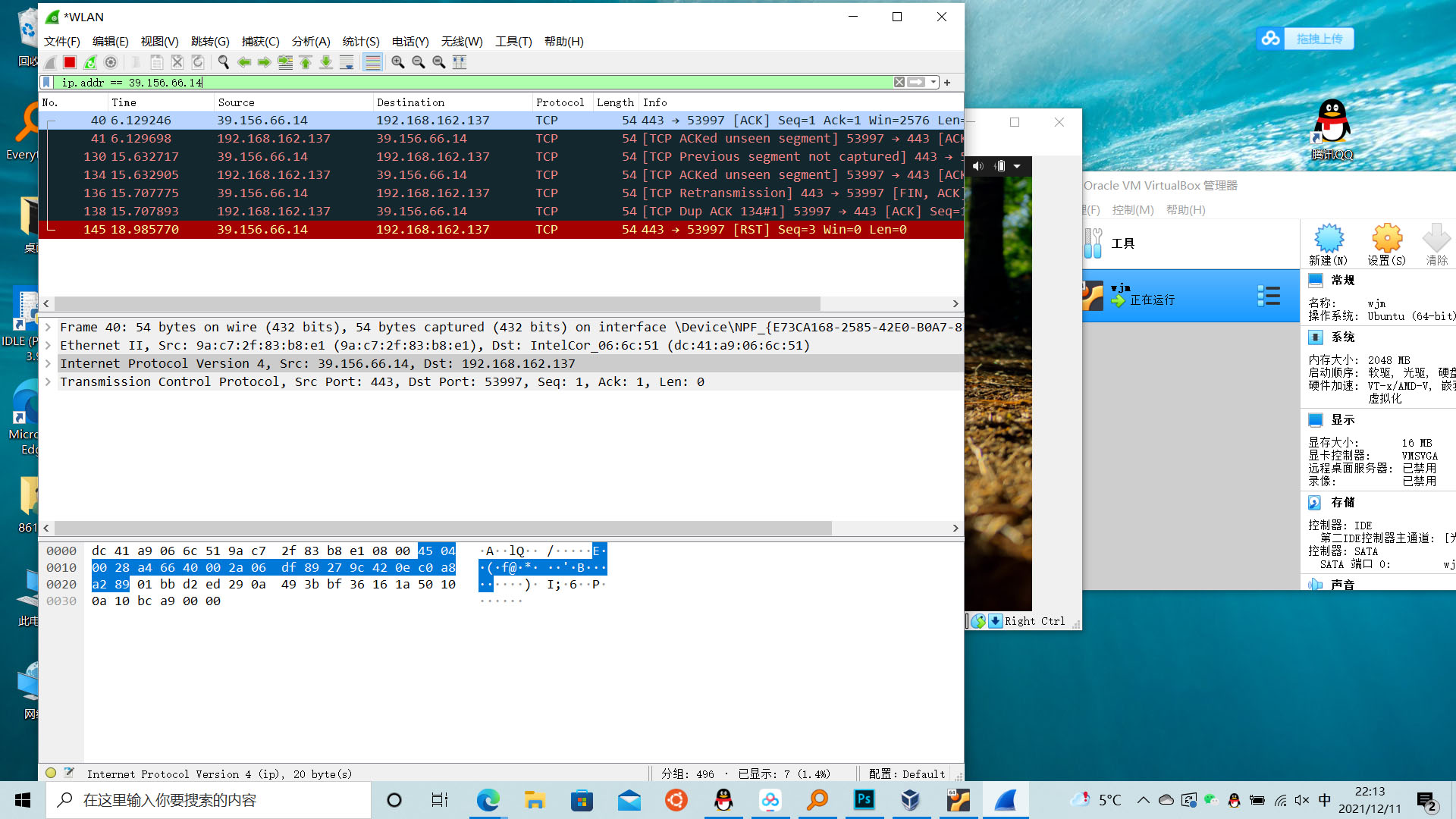The width and height of the screenshot is (1456, 819).
Task: Click 设置(S) in VirtualBox manager
Action: (1386, 244)
